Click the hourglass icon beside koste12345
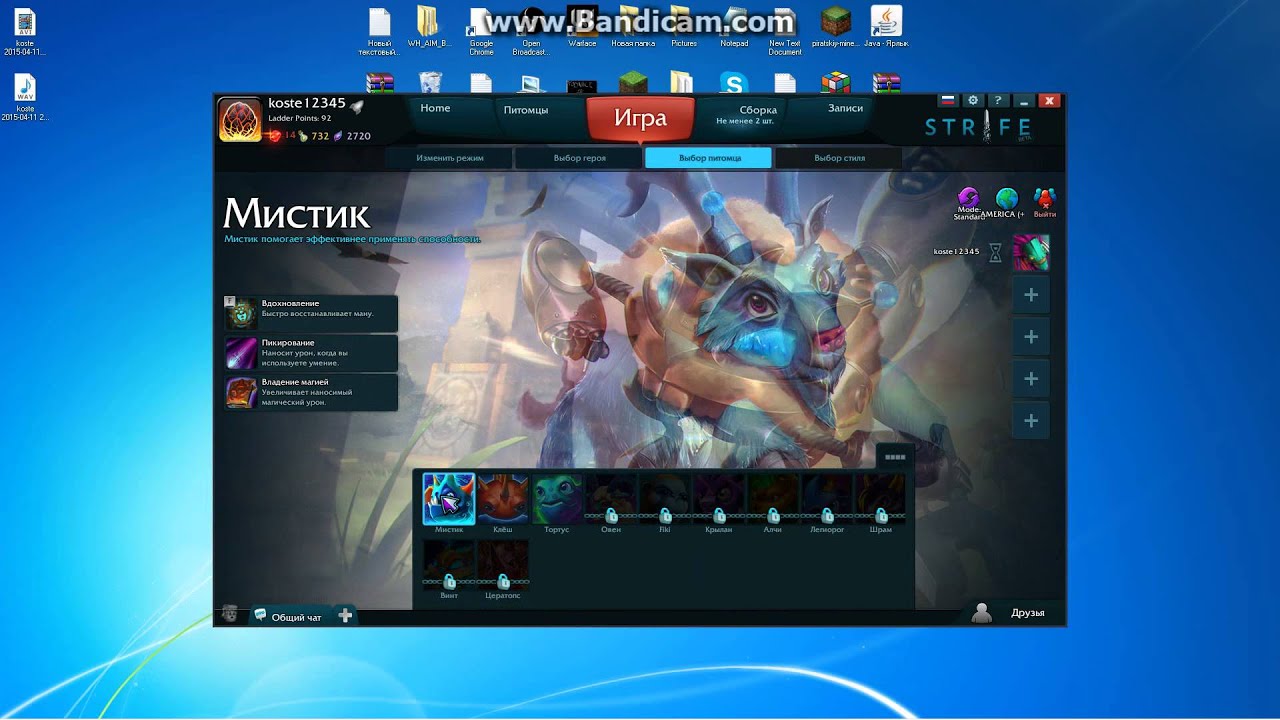The image size is (1280, 720). (995, 253)
